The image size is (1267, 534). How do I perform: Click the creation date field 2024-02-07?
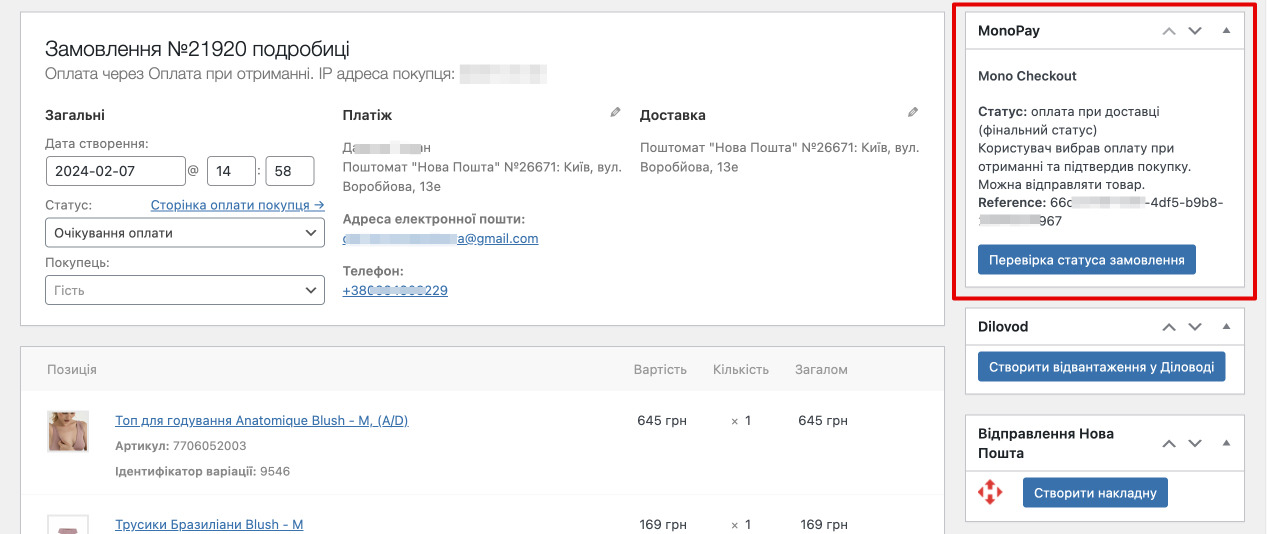click(x=116, y=171)
